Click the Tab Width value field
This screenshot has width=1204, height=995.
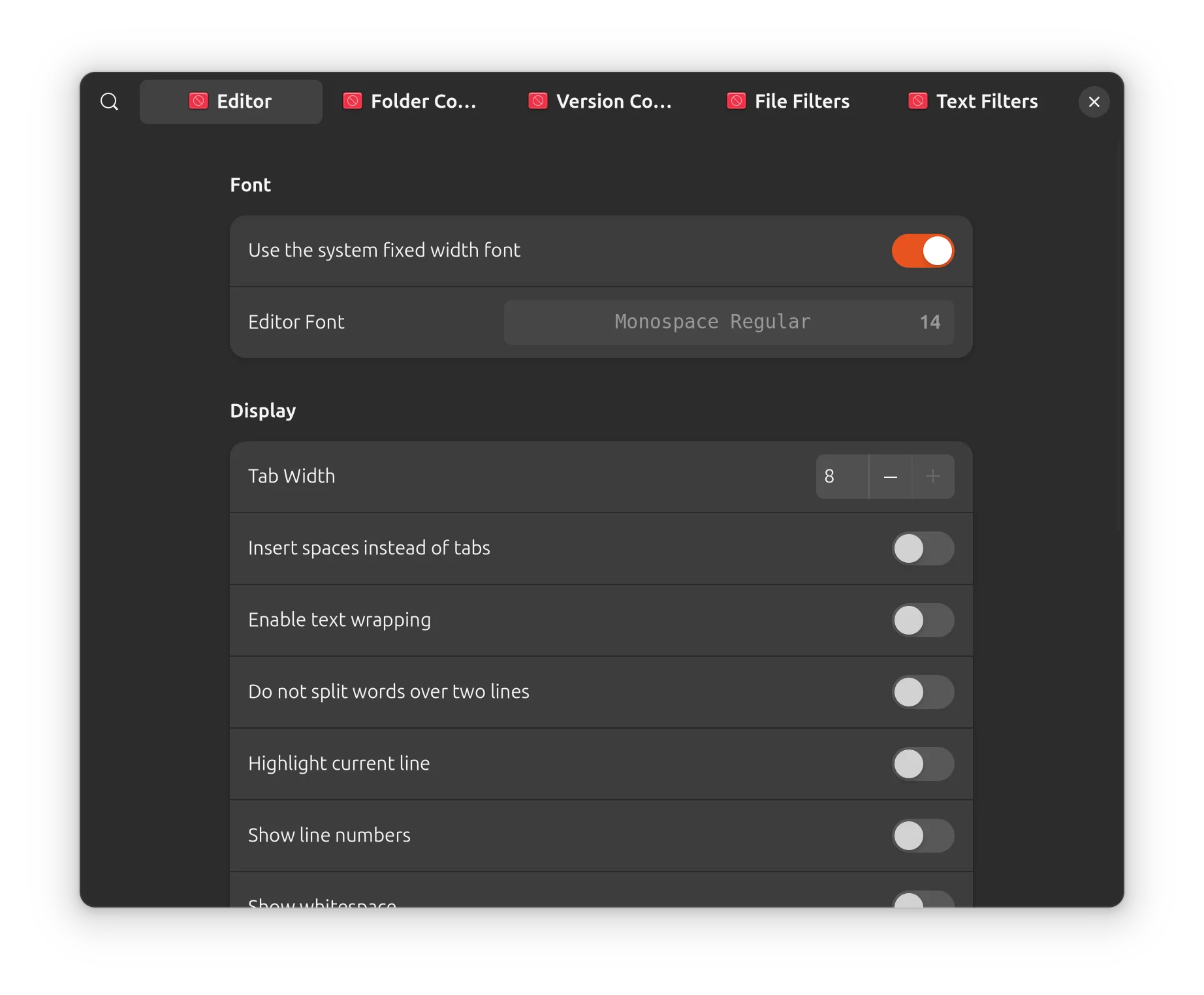[x=842, y=477]
